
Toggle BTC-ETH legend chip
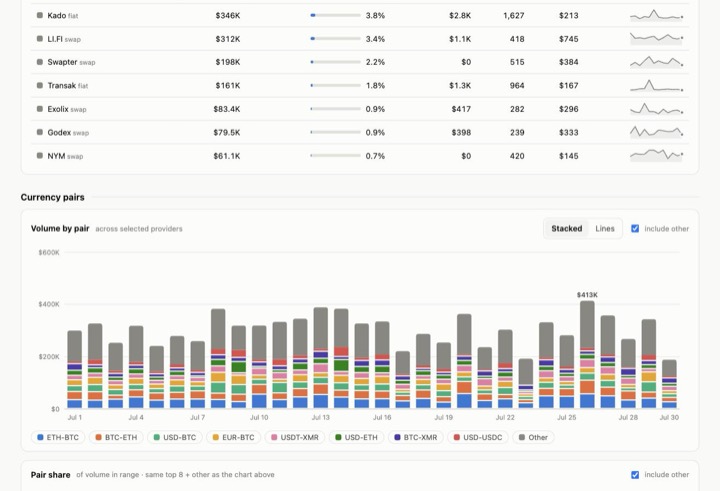[116, 437]
